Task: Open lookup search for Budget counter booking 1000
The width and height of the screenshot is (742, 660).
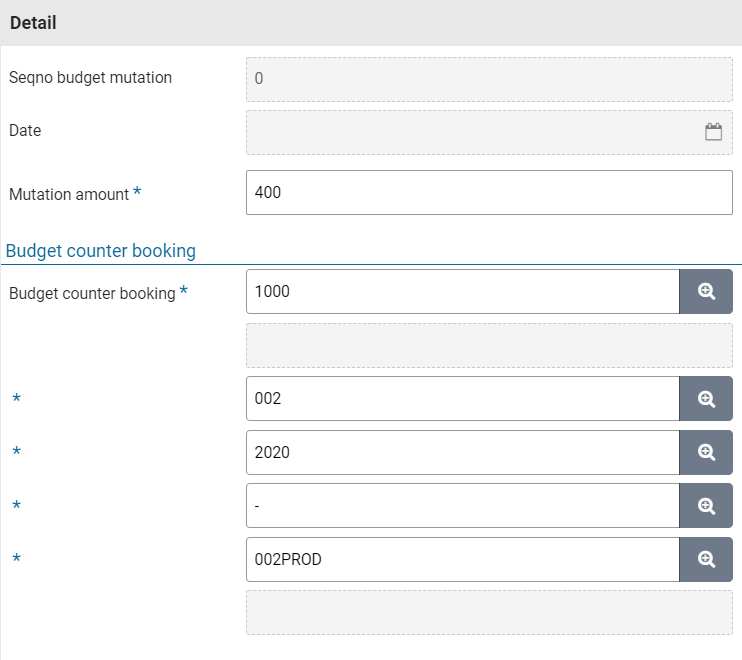Action: pos(706,292)
